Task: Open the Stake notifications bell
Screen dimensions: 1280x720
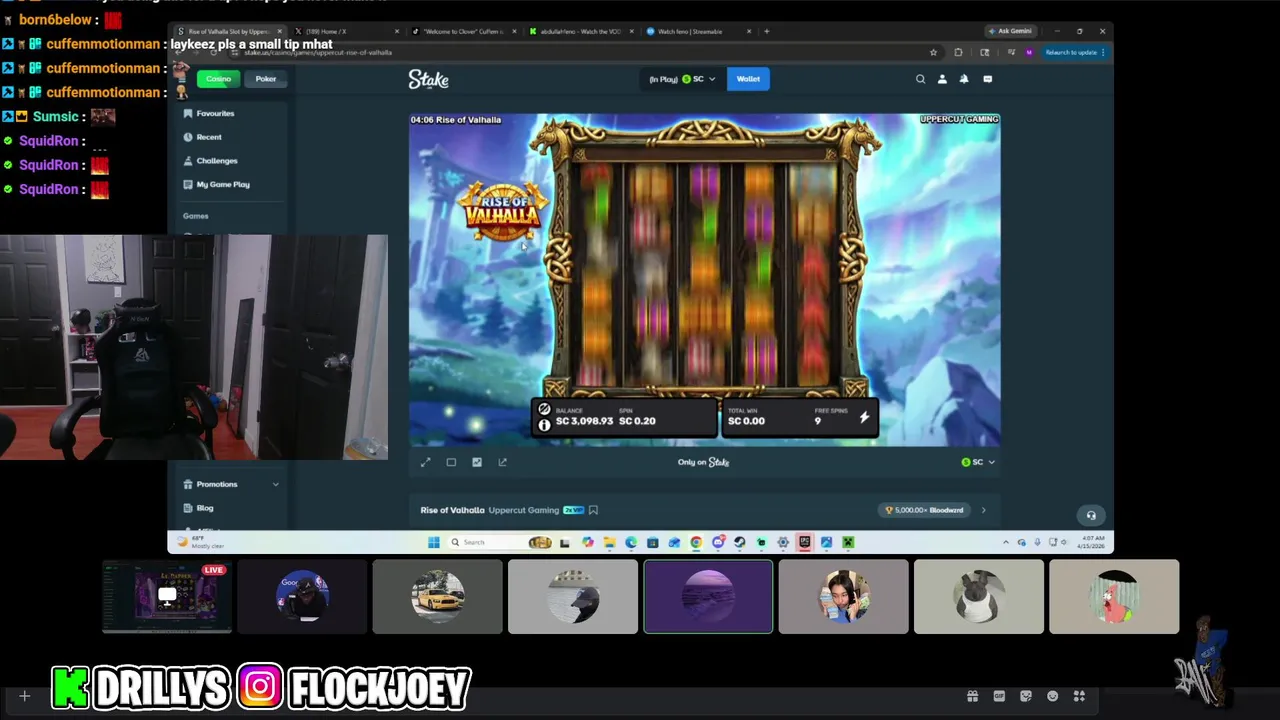Action: tap(964, 79)
